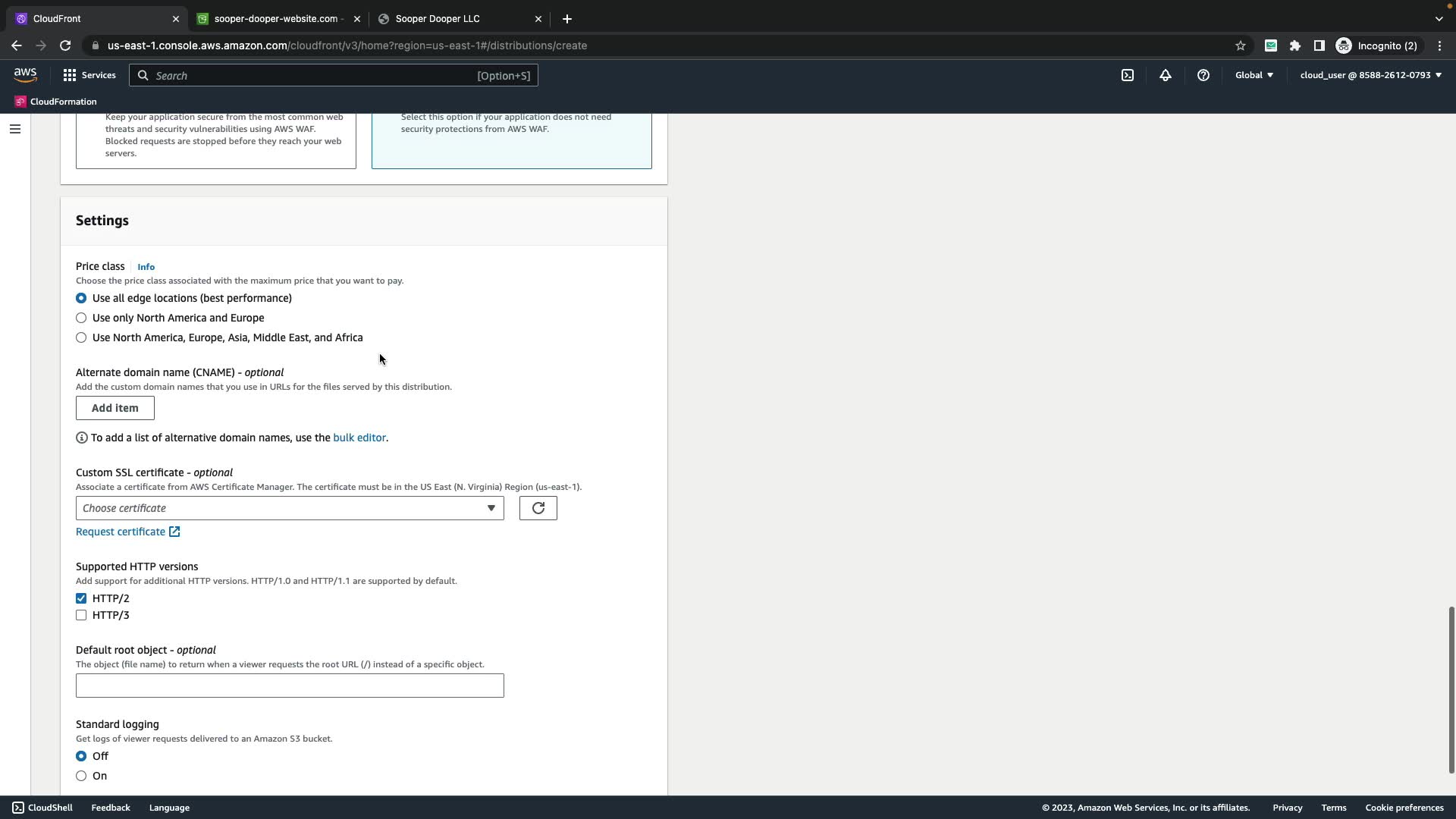Enable the HTTP/3 checkbox
Screen dimensions: 1456x819
[81, 615]
